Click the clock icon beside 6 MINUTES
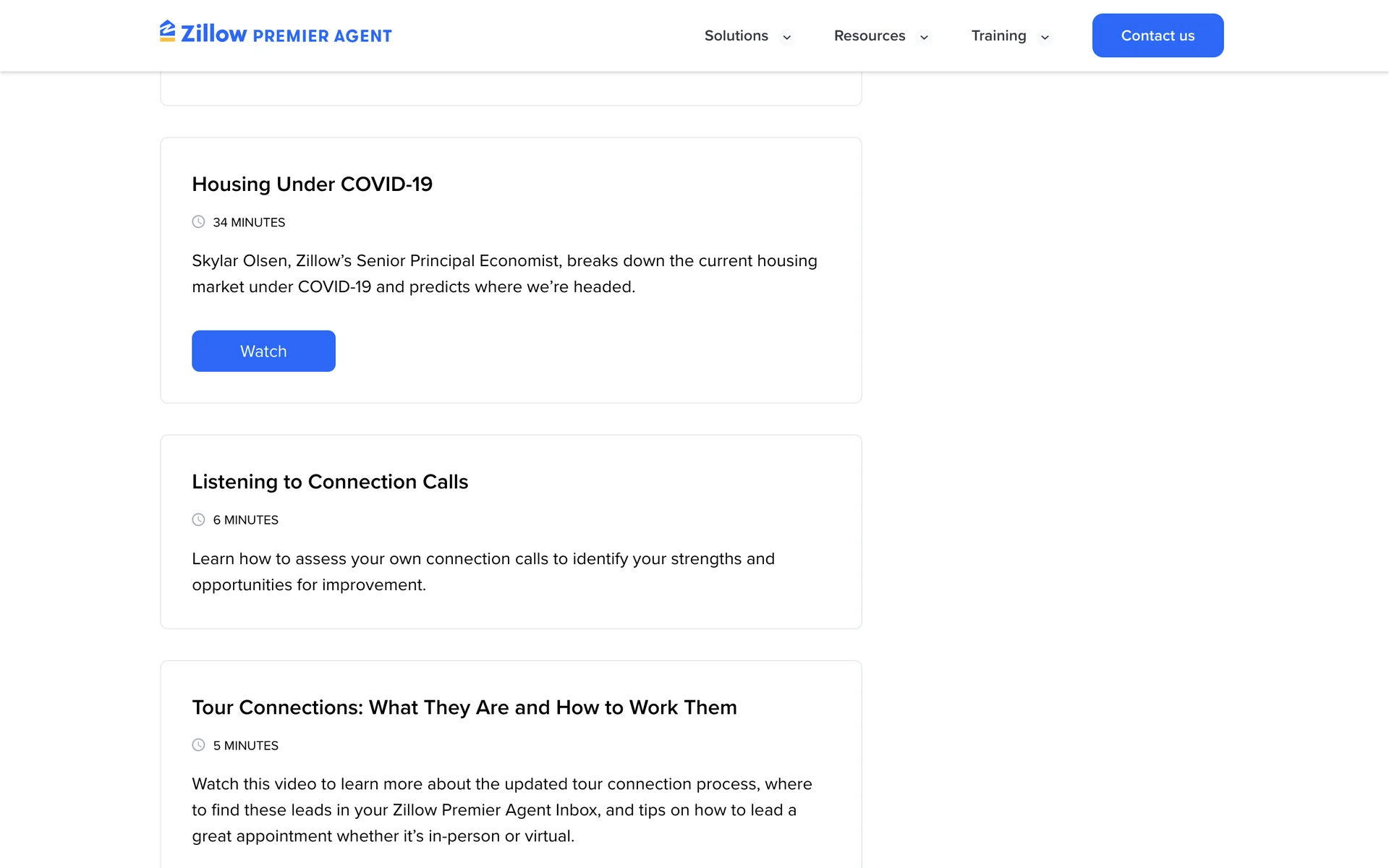Image resolution: width=1389 pixels, height=868 pixels. coord(198,519)
